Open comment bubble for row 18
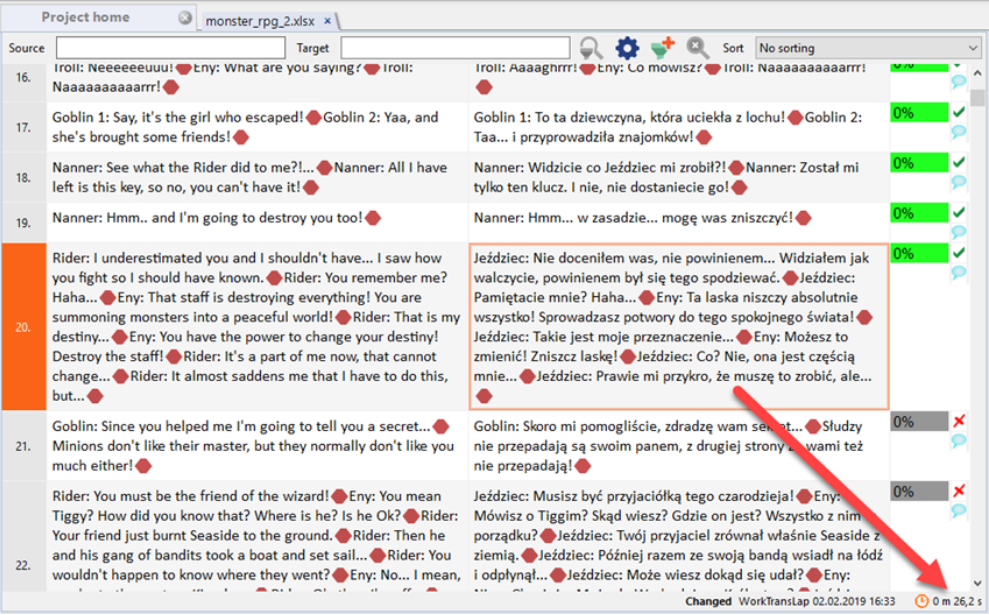This screenshot has width=989, height=615. (959, 182)
